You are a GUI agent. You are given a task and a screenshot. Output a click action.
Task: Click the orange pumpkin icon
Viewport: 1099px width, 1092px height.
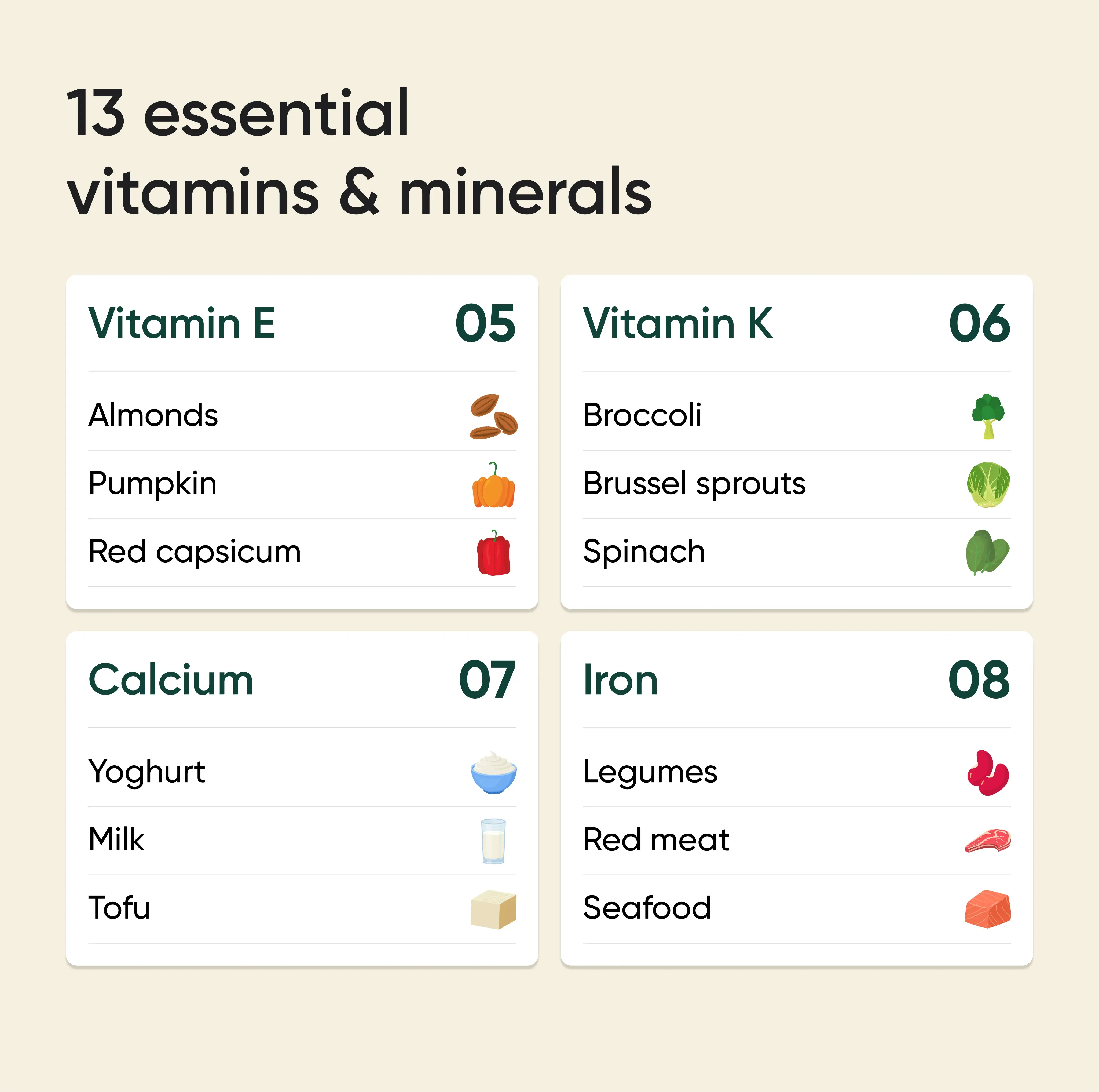(493, 485)
